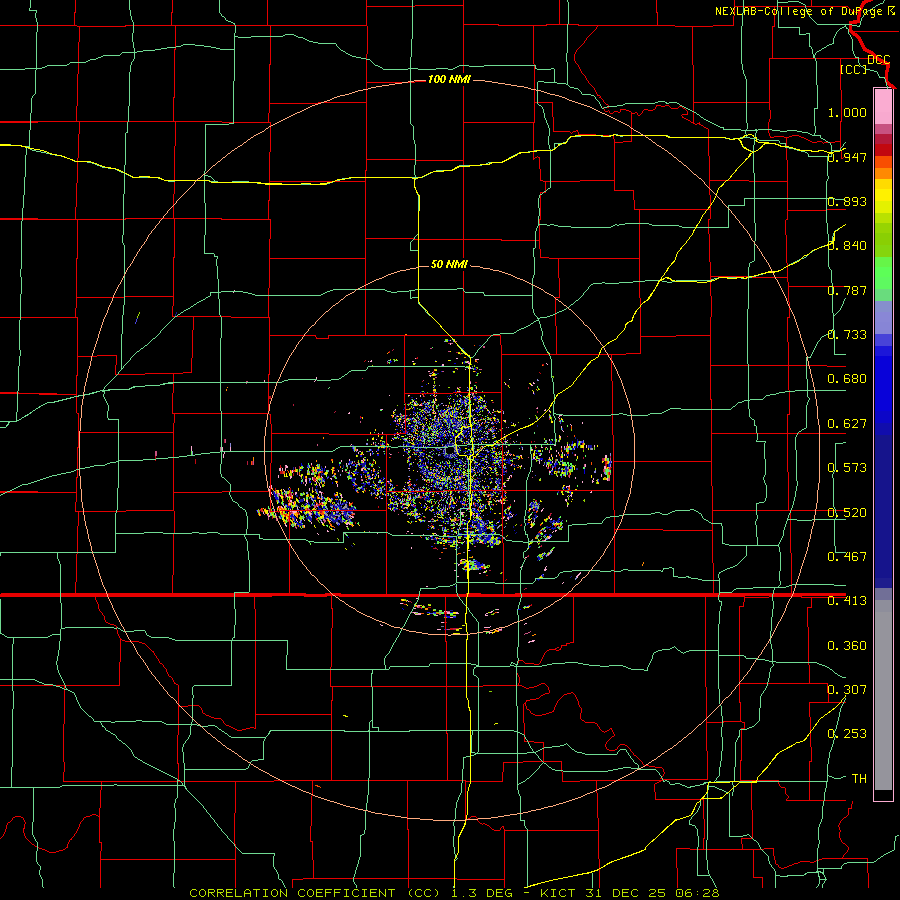This screenshot has width=900, height=900.
Task: Pick the pink segment of the color bar
Action: tap(883, 107)
